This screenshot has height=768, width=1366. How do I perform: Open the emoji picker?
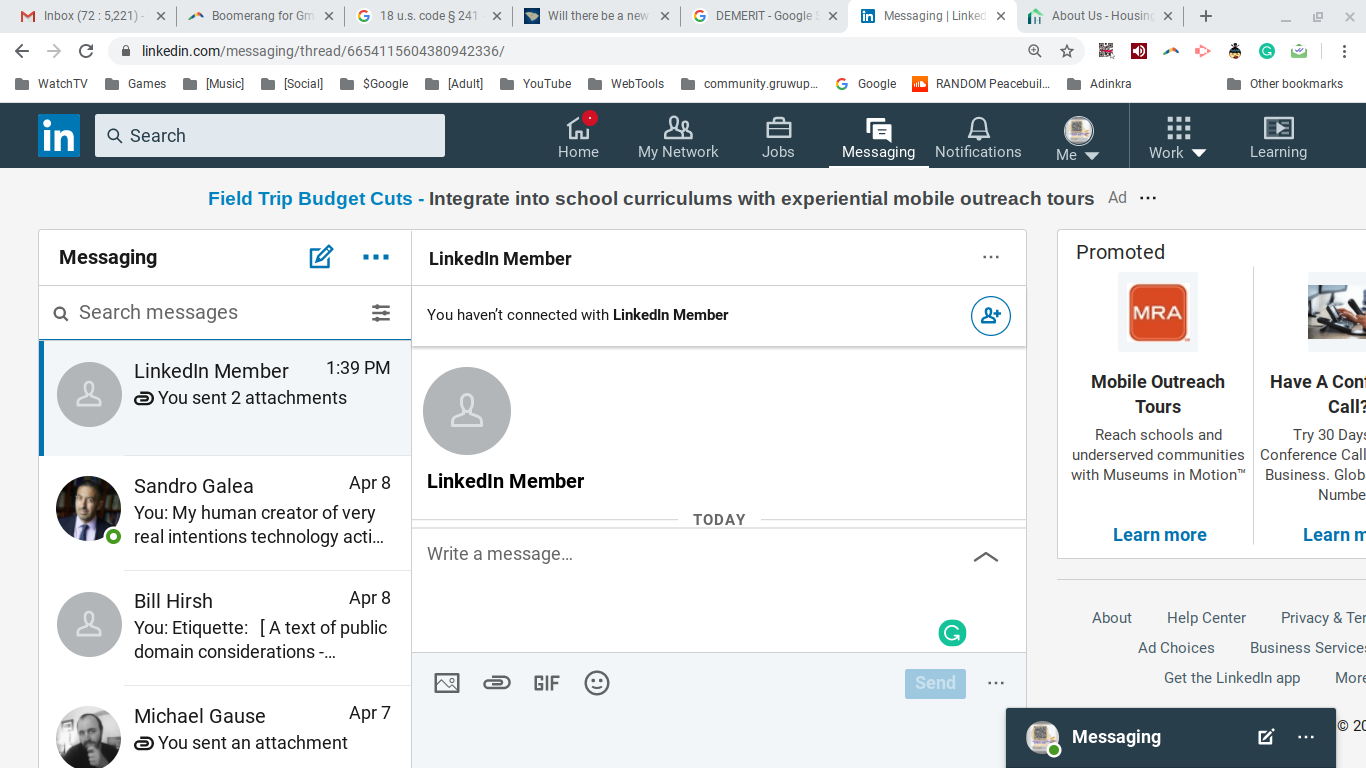tap(597, 683)
